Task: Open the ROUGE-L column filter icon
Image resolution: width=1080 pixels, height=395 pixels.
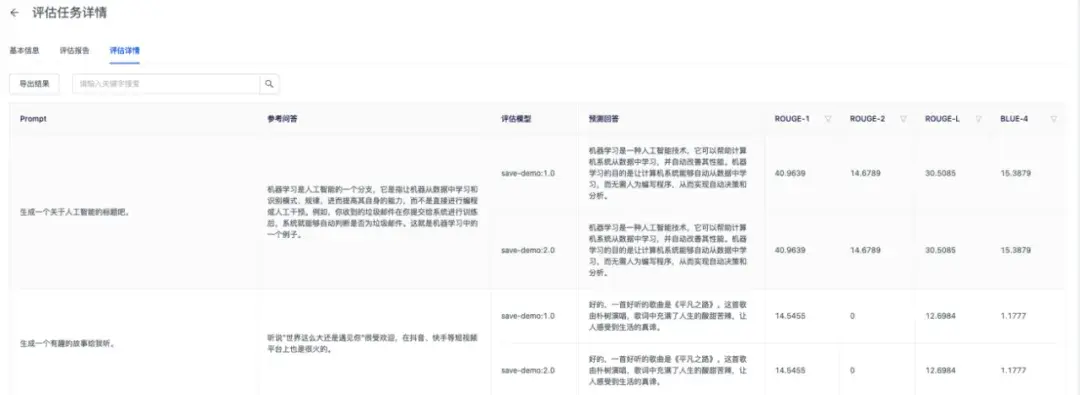Action: [x=978, y=119]
